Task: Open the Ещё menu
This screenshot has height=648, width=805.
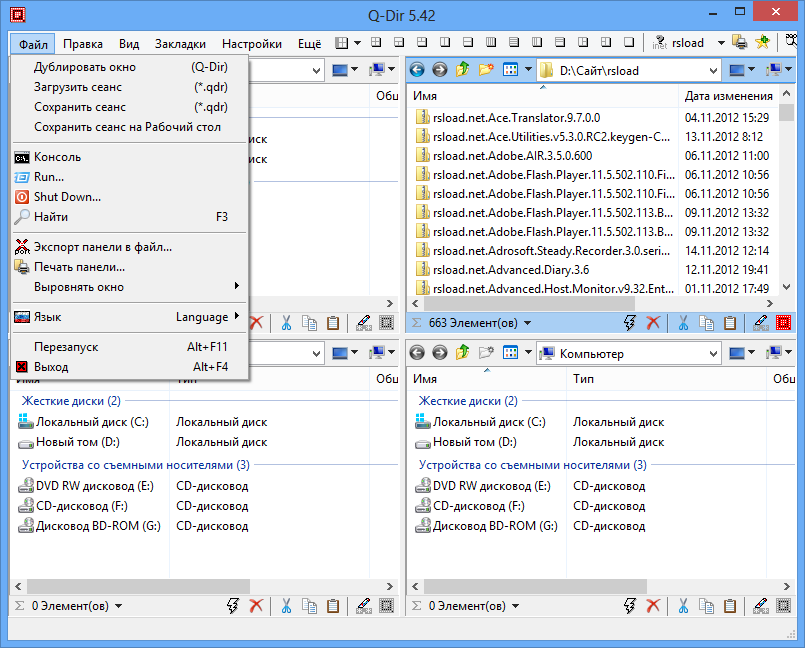Action: pos(310,44)
